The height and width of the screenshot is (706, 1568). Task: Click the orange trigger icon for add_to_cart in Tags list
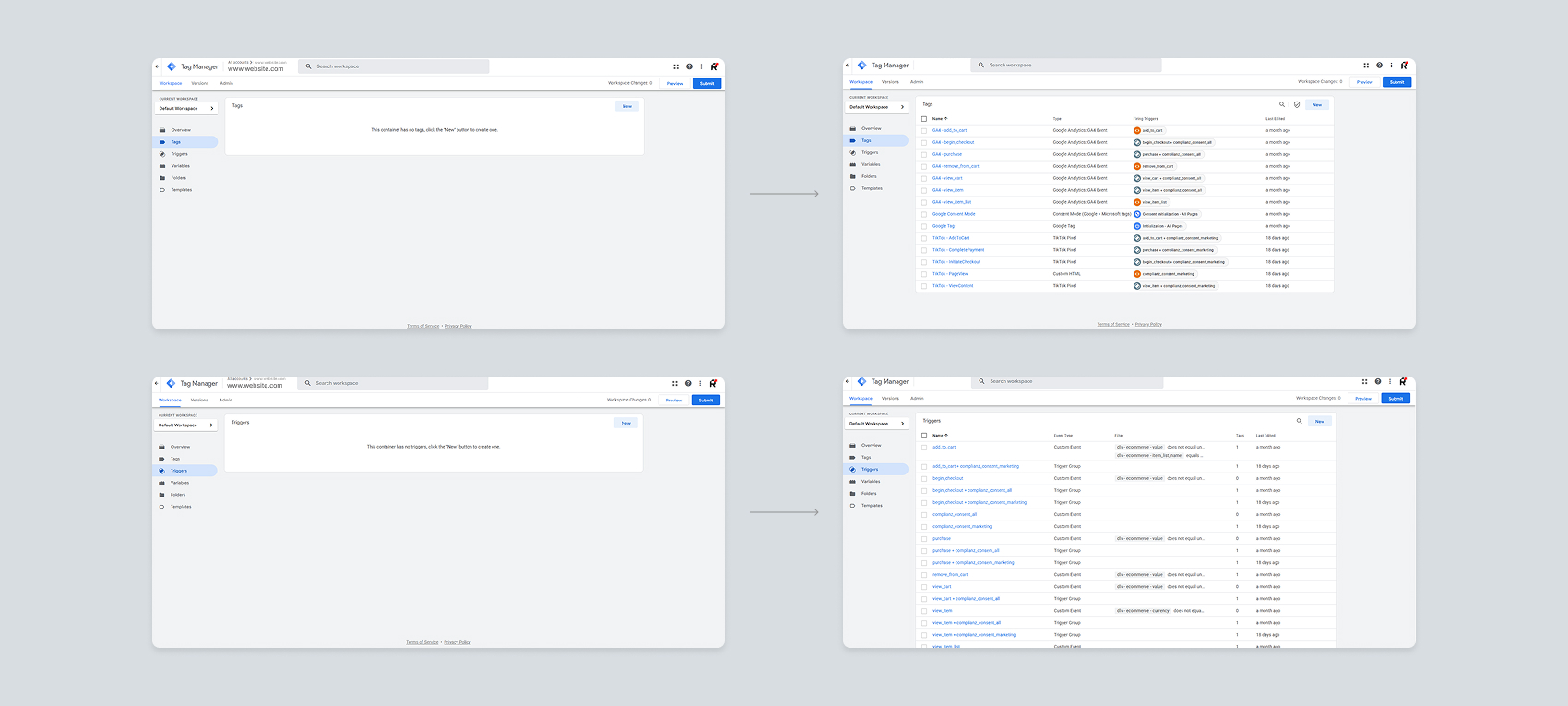coord(1137,130)
